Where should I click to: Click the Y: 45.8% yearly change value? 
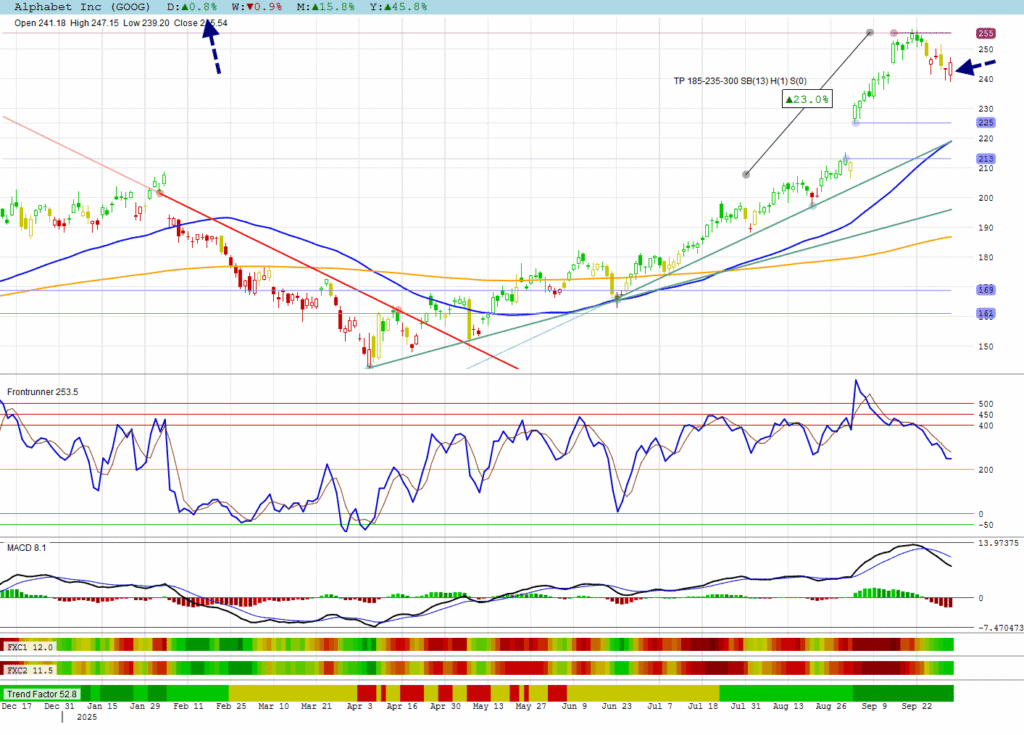tap(398, 6)
